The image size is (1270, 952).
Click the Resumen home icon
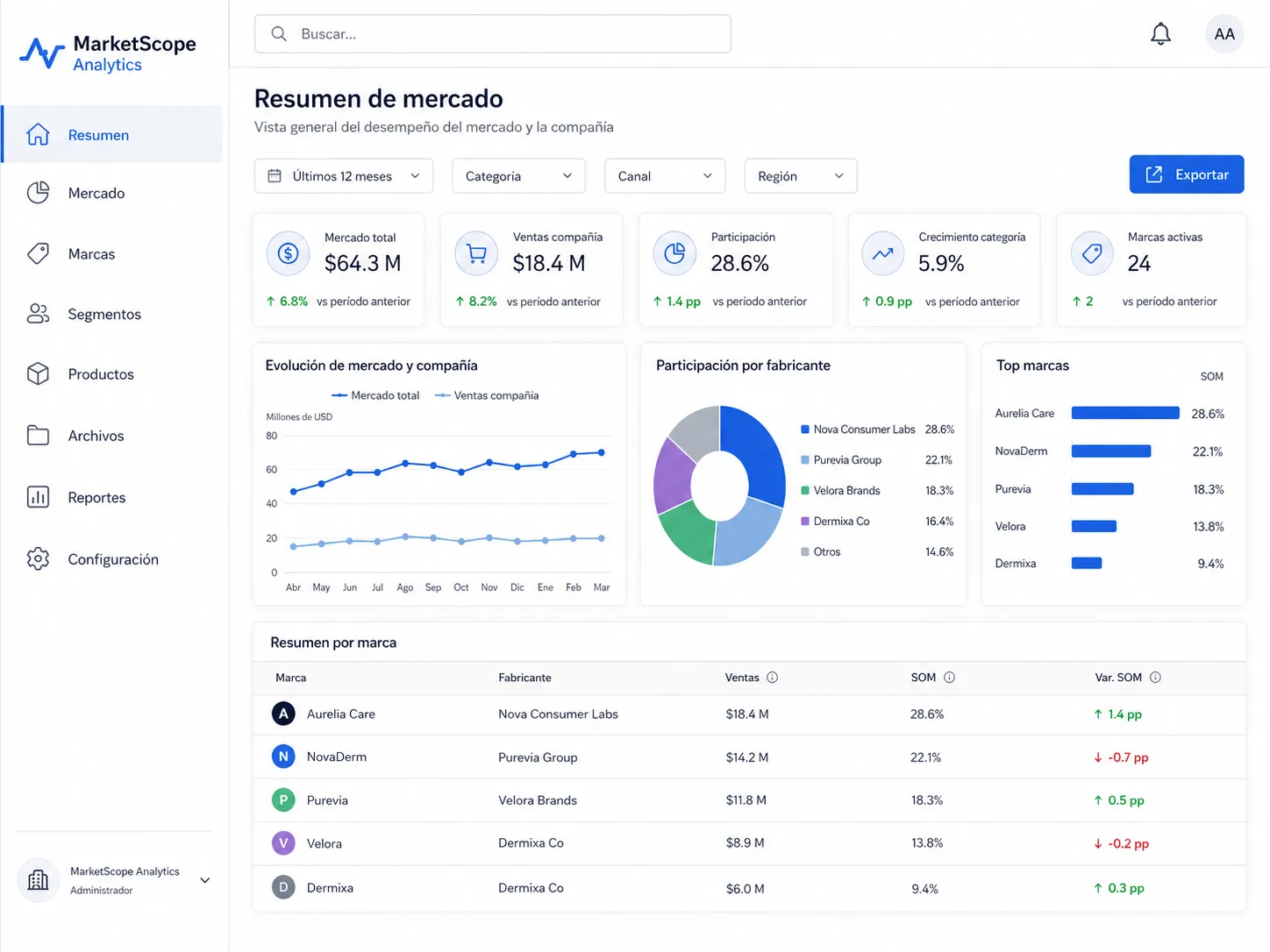coord(38,135)
